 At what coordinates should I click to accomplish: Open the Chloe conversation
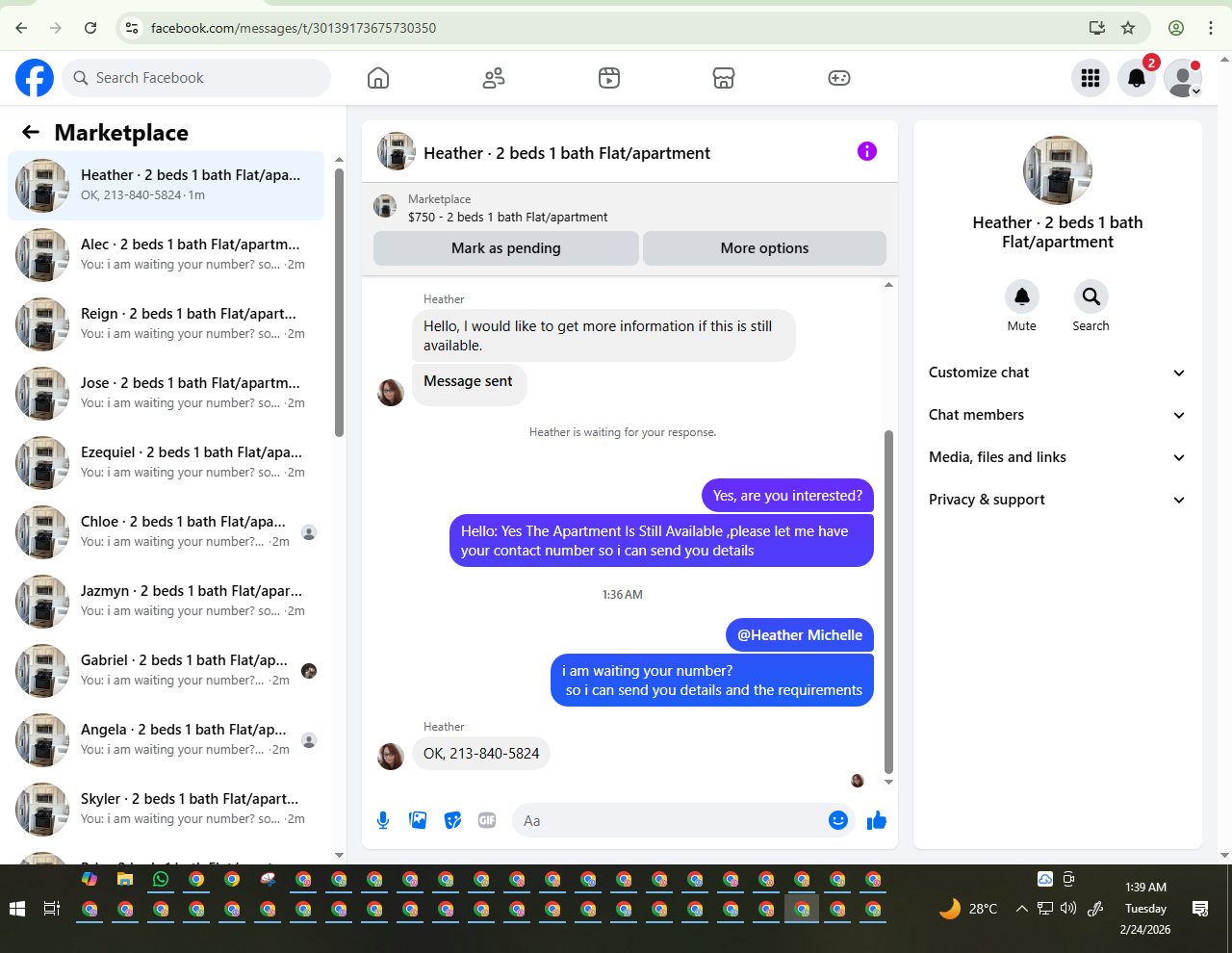166,532
